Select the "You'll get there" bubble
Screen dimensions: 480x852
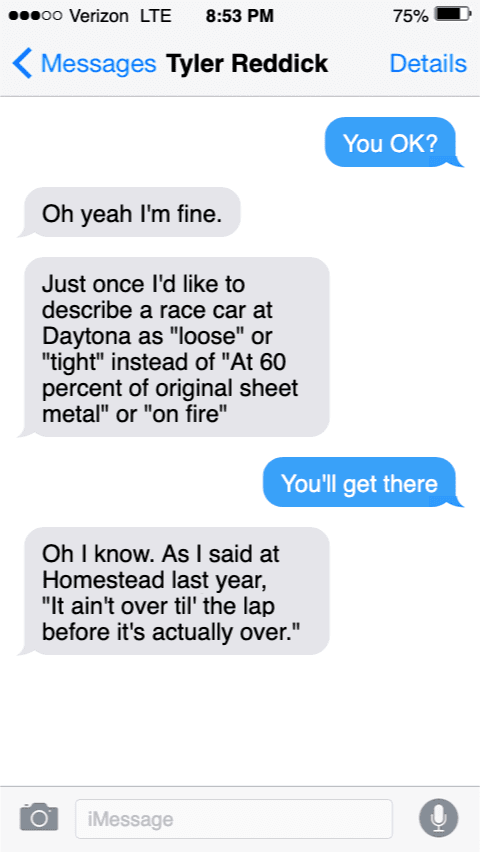tap(360, 483)
